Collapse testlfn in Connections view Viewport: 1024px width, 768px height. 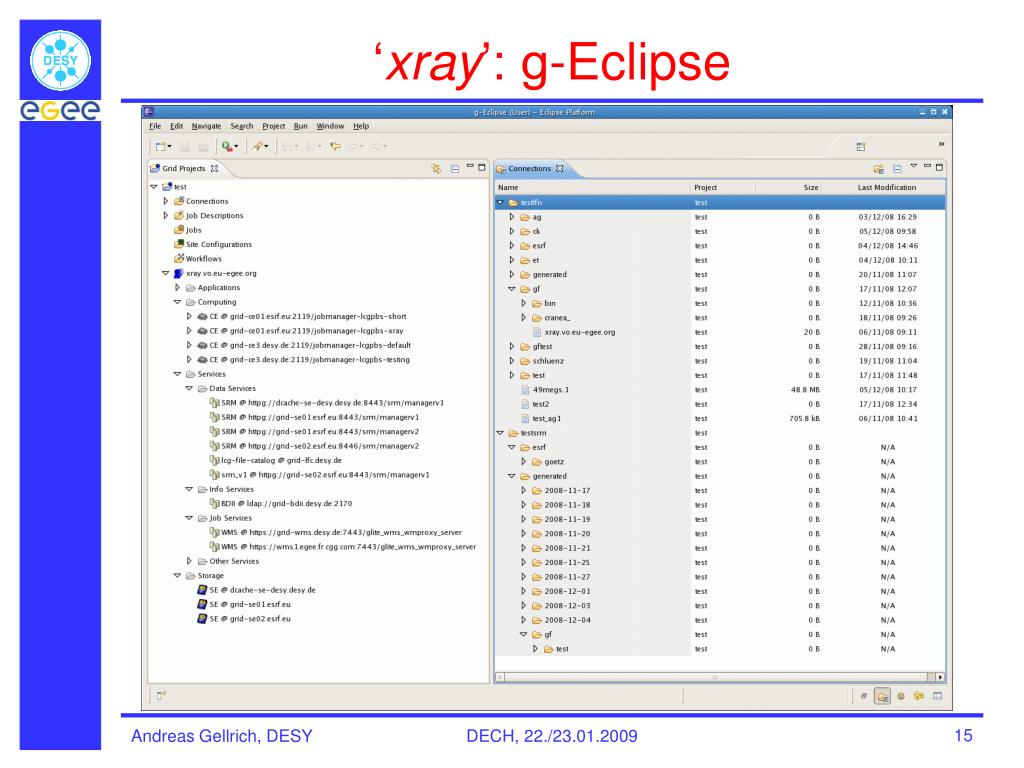pos(500,202)
